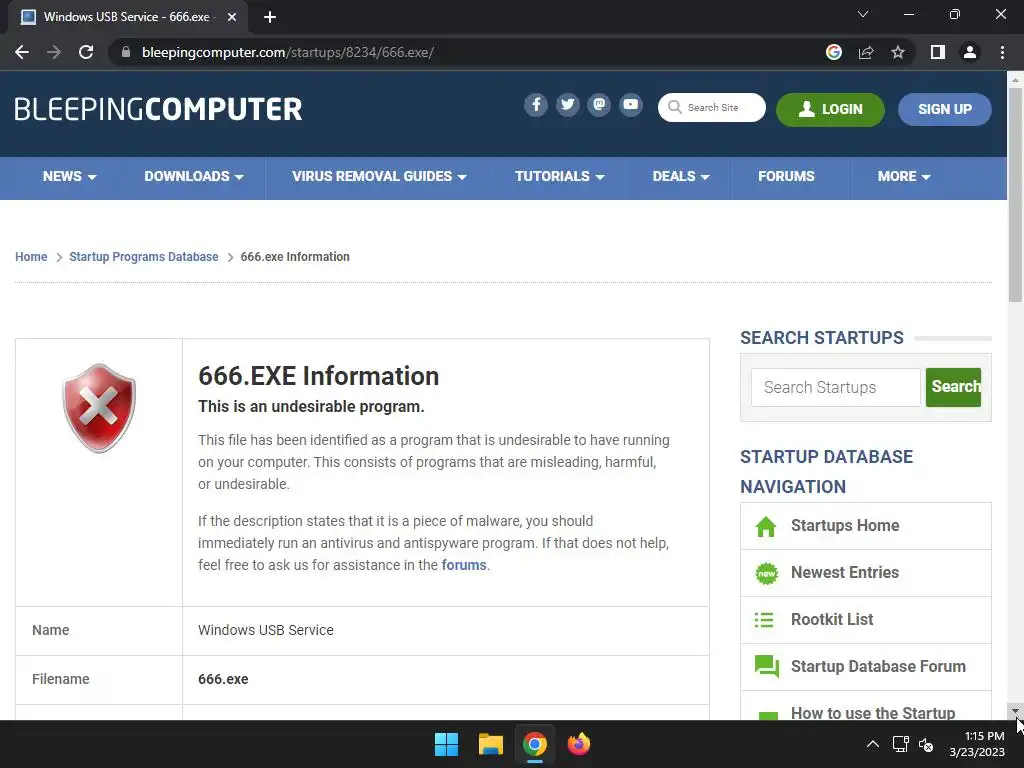Viewport: 1024px width, 768px height.
Task: Select Windows USB Service name value
Action: pyautogui.click(x=266, y=630)
